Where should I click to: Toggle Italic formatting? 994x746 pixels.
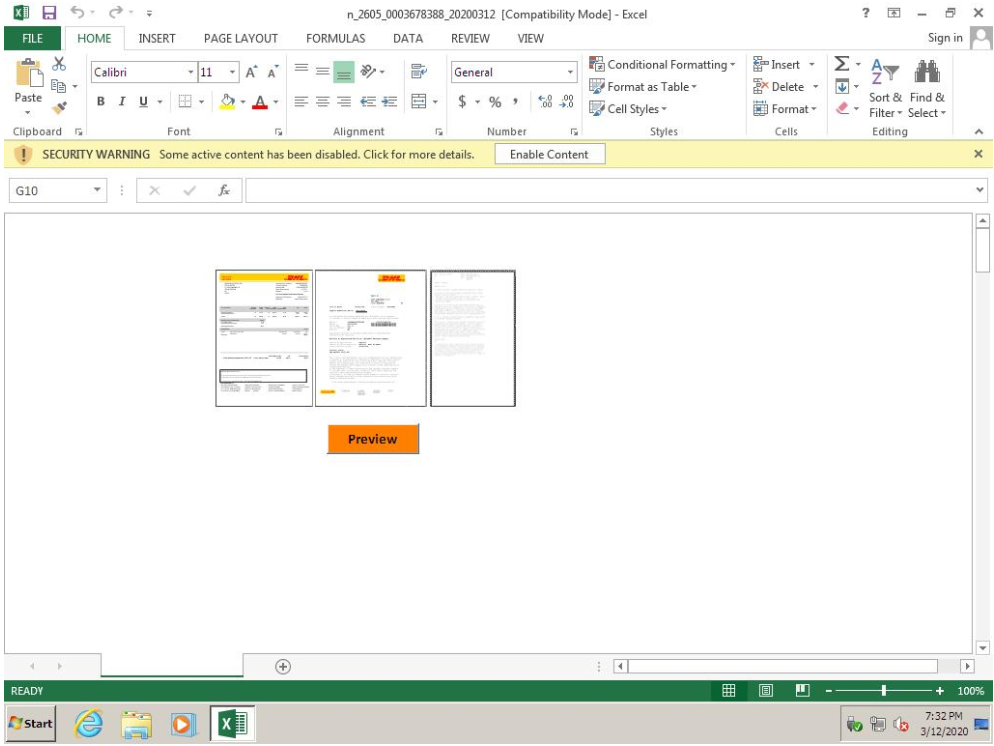(124, 101)
